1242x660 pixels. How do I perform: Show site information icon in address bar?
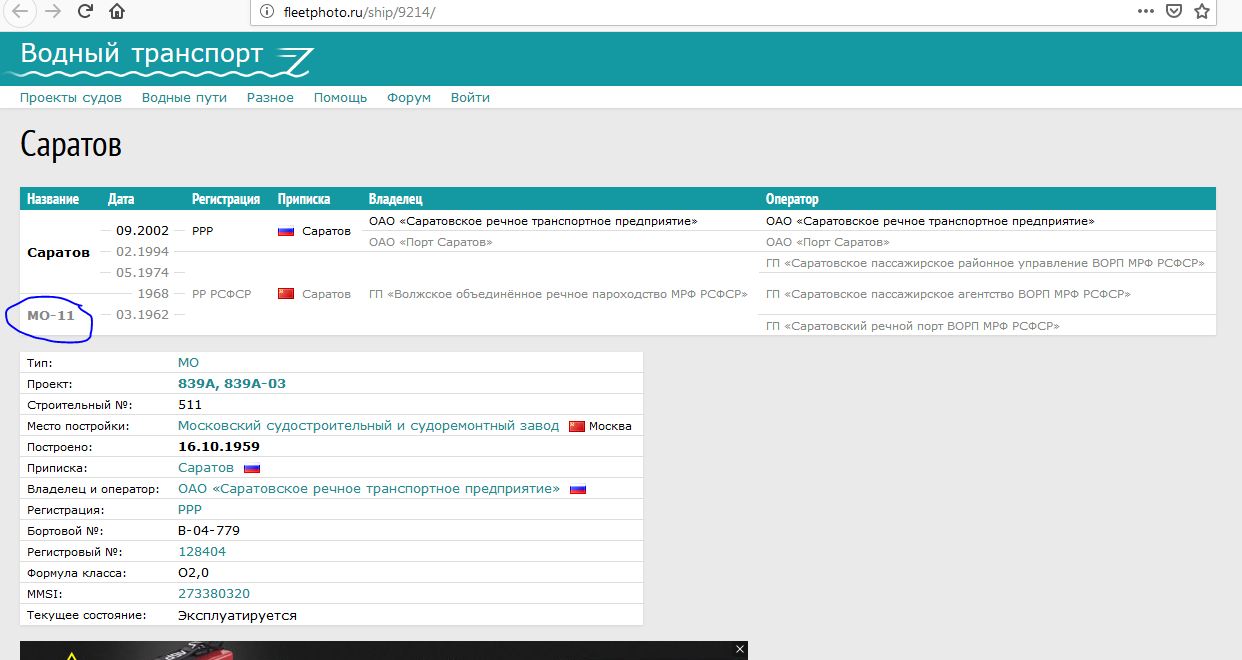point(266,12)
